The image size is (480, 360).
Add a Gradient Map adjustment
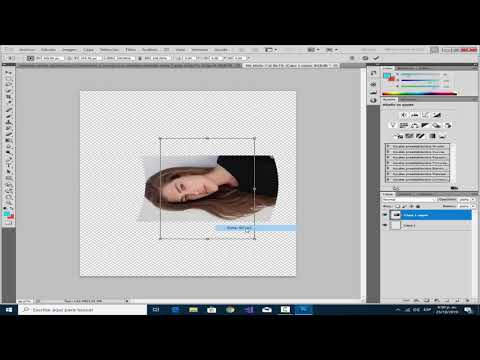point(432,136)
